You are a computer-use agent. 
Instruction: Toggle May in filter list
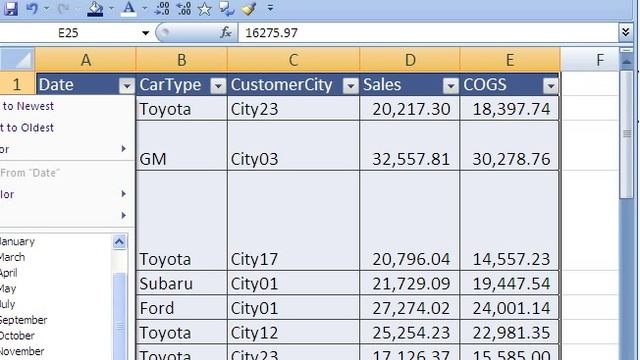(x=8, y=289)
